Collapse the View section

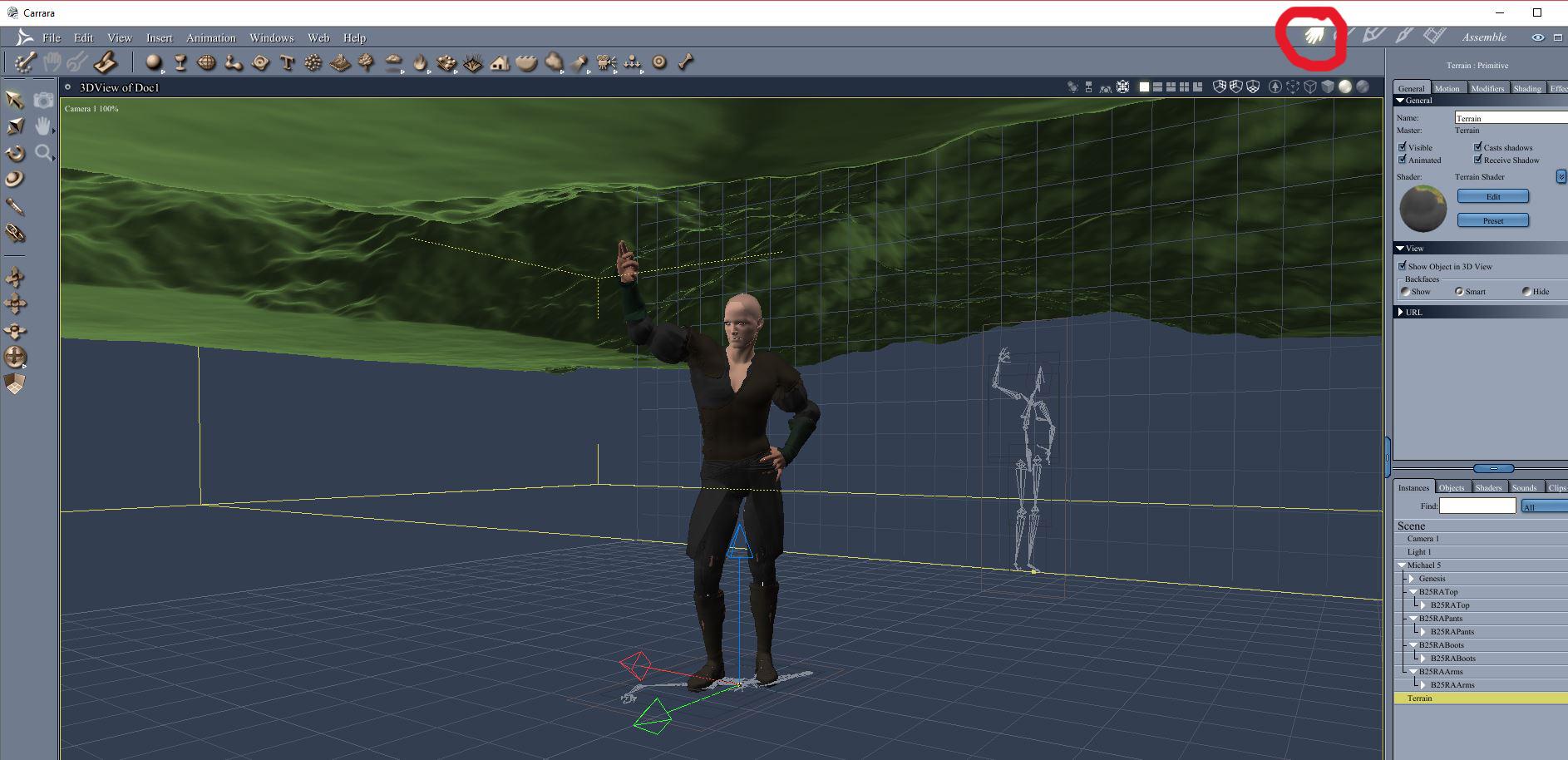point(1400,248)
